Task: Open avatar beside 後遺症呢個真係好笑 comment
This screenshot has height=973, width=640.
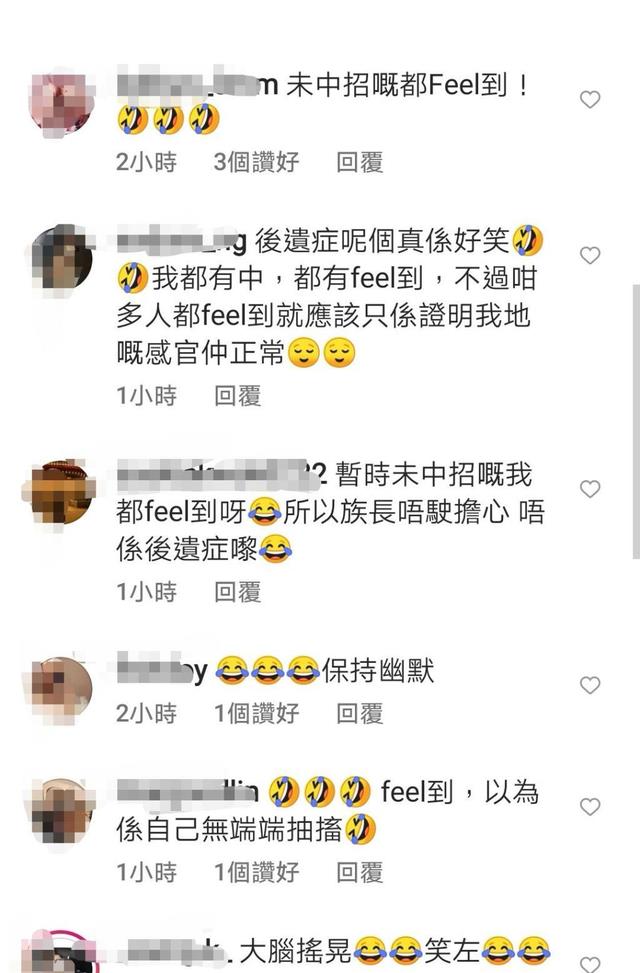Action: (62, 258)
